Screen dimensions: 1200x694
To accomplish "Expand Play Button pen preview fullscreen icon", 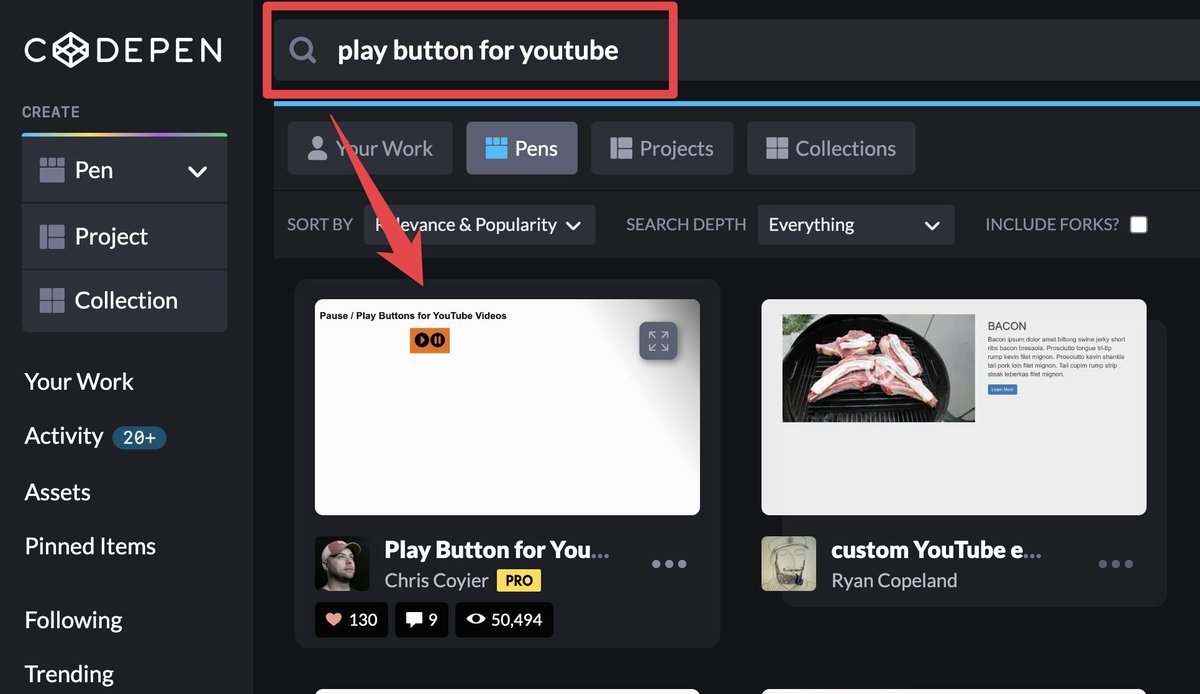I will (x=658, y=340).
